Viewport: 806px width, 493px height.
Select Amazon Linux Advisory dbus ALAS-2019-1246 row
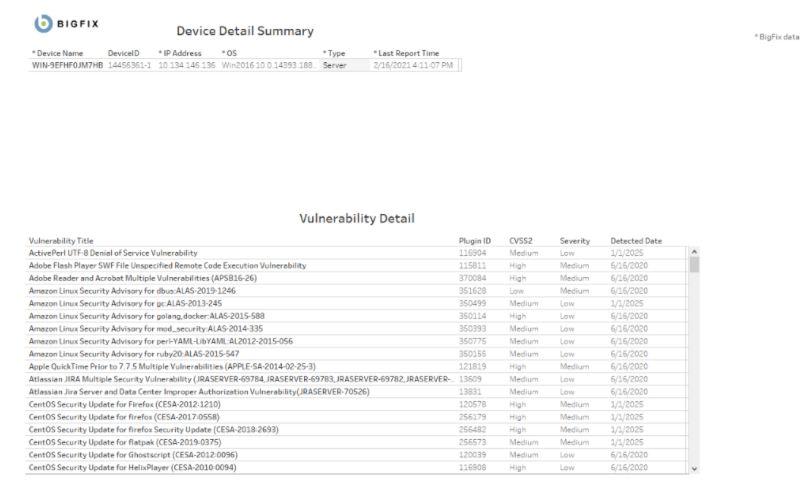(x=356, y=291)
